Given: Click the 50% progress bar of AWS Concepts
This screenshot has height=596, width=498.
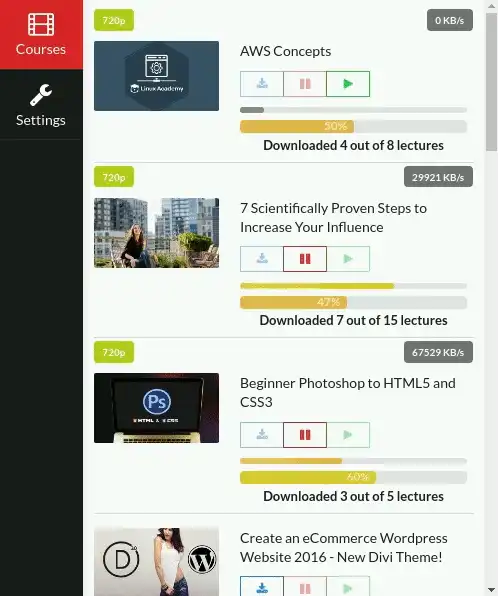Looking at the screenshot, I should (353, 126).
